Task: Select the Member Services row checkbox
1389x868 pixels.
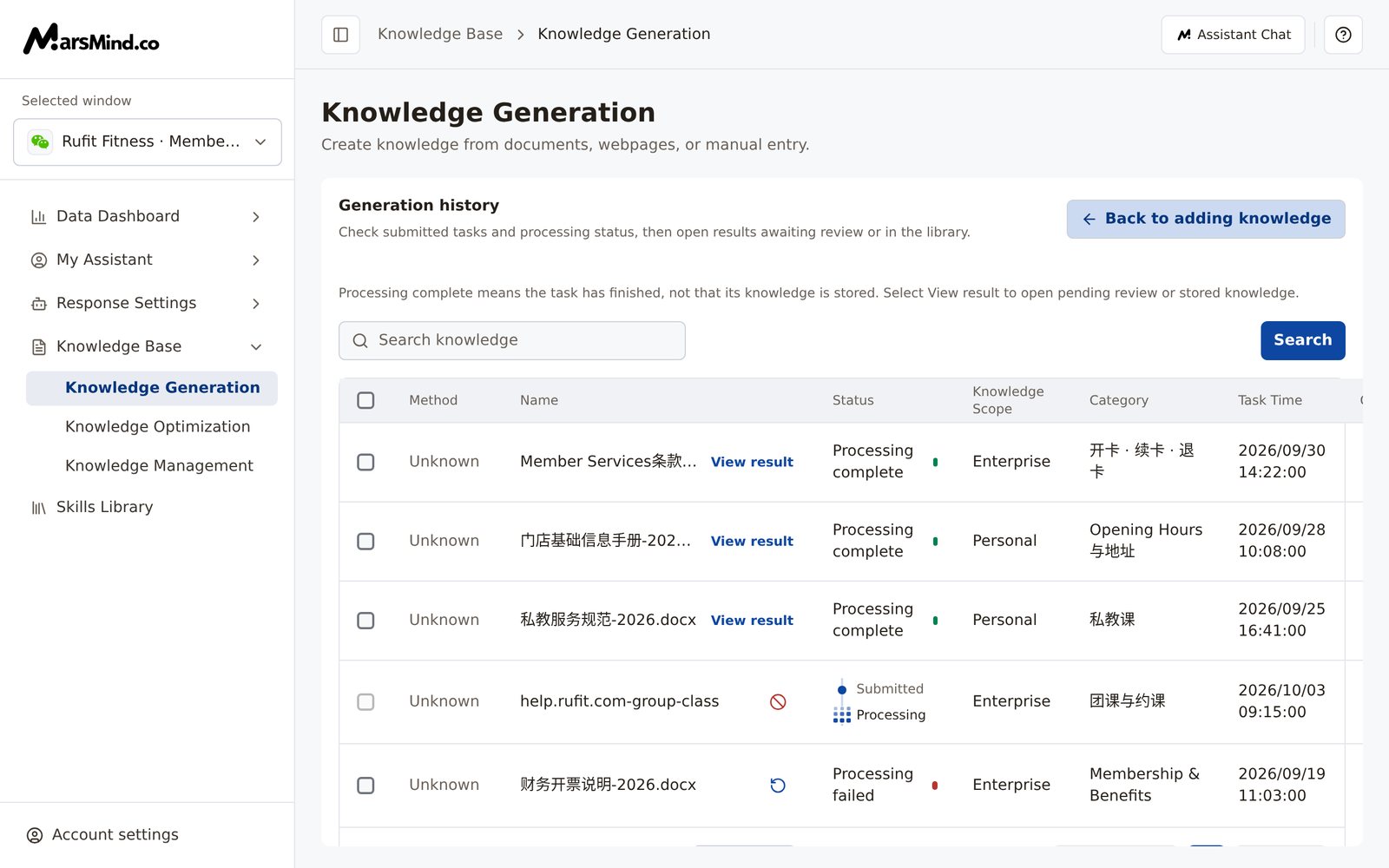Action: point(365,462)
